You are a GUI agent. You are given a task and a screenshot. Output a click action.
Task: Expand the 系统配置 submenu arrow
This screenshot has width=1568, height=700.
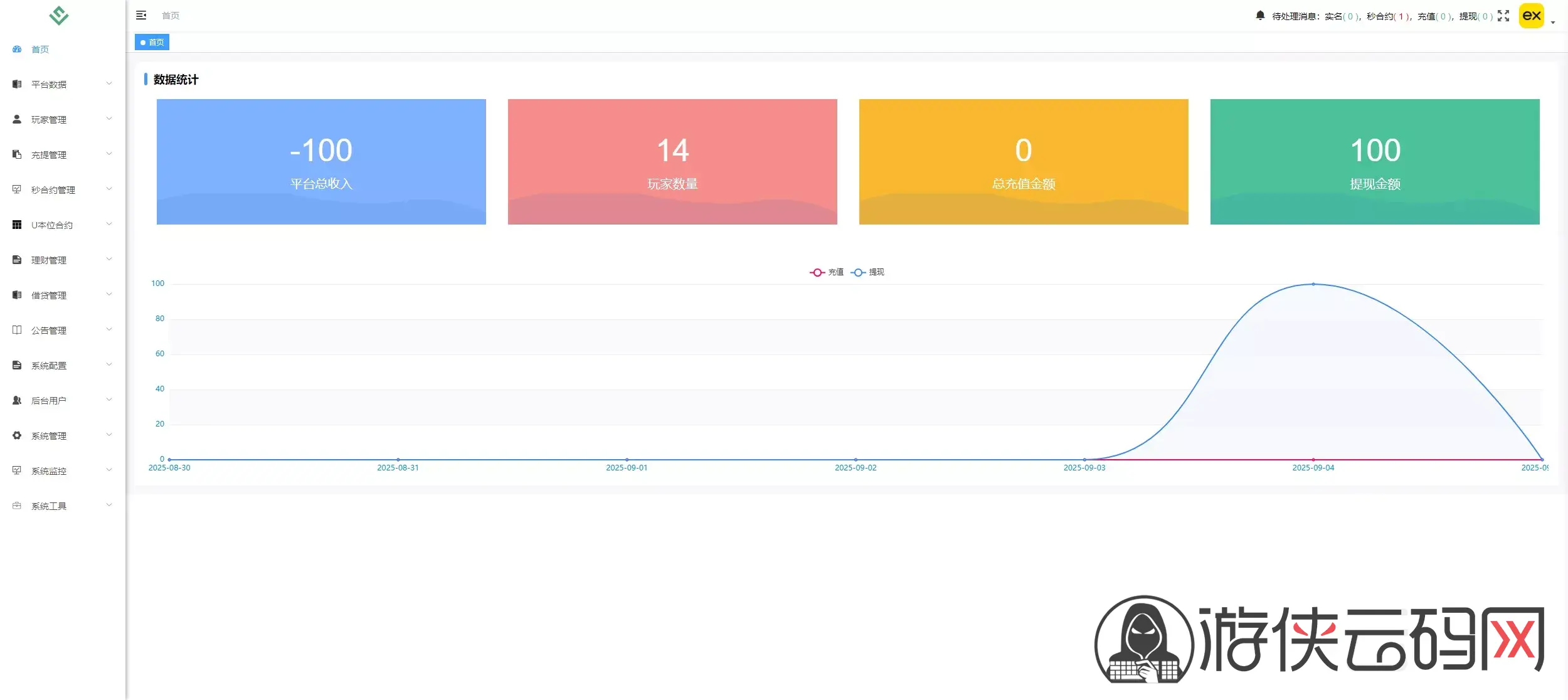(x=109, y=364)
